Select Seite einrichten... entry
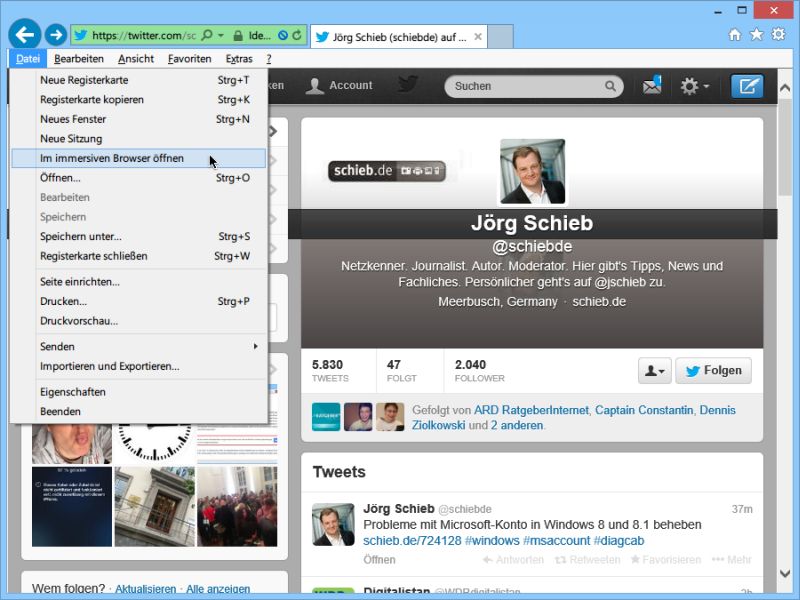800x600 pixels. point(139,282)
